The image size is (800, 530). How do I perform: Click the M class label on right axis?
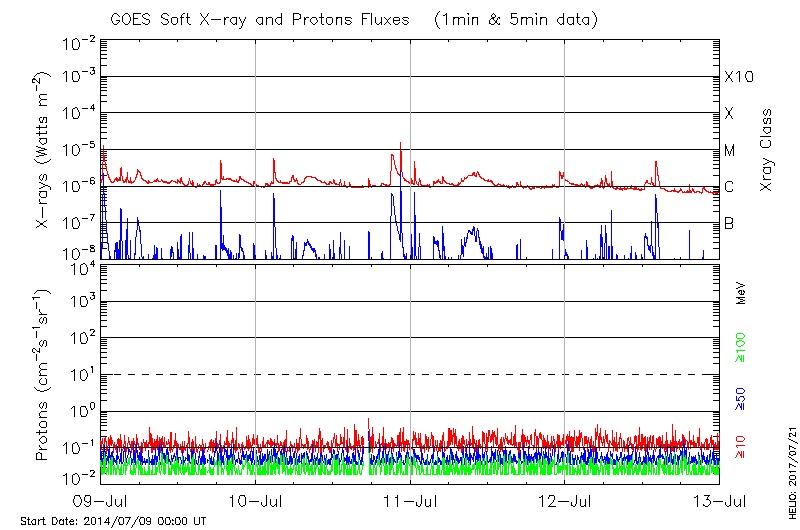(x=730, y=151)
